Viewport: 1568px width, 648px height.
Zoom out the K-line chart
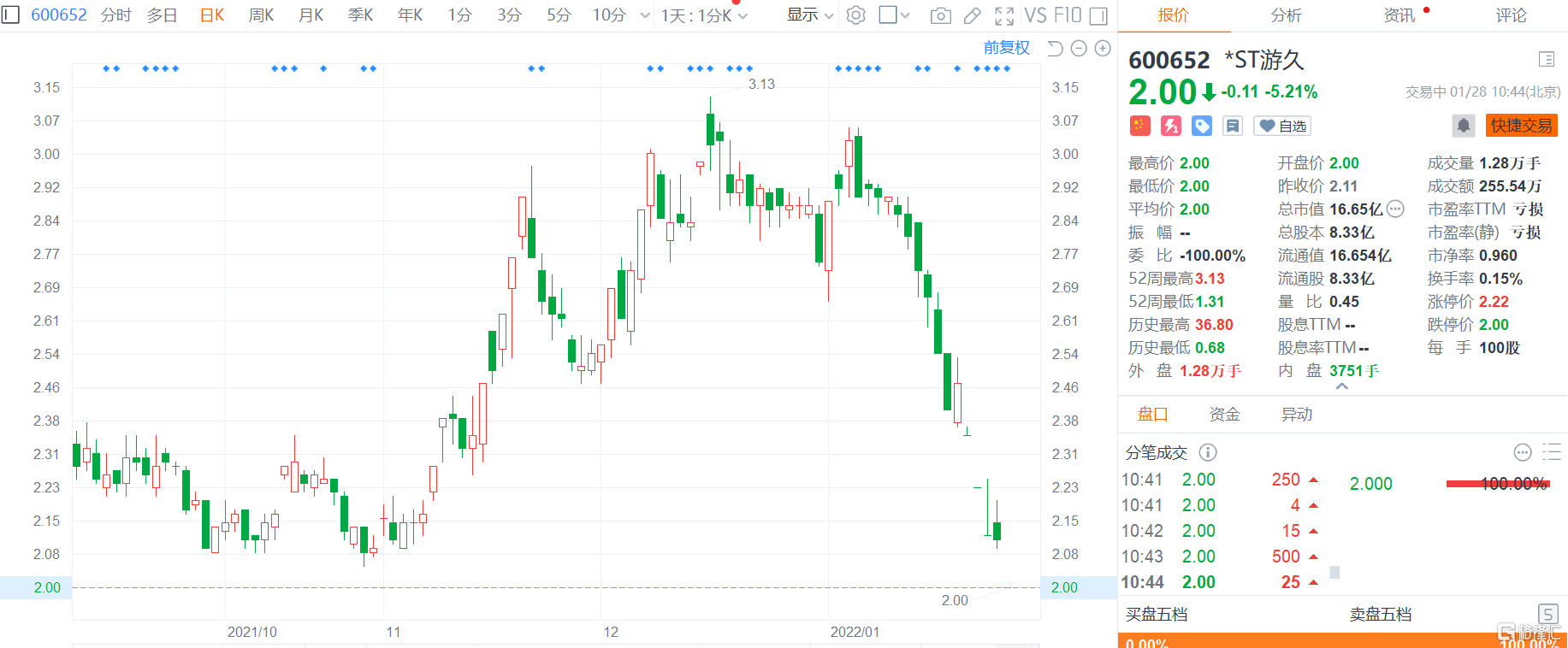pos(1079,49)
